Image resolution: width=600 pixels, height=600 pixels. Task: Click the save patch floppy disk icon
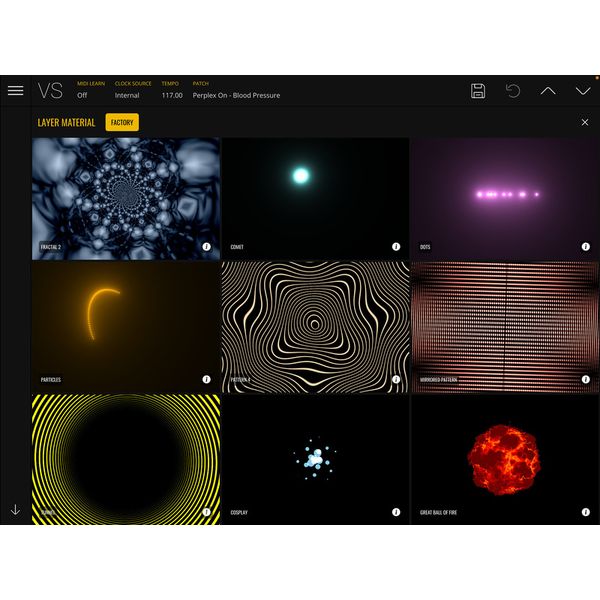click(478, 91)
